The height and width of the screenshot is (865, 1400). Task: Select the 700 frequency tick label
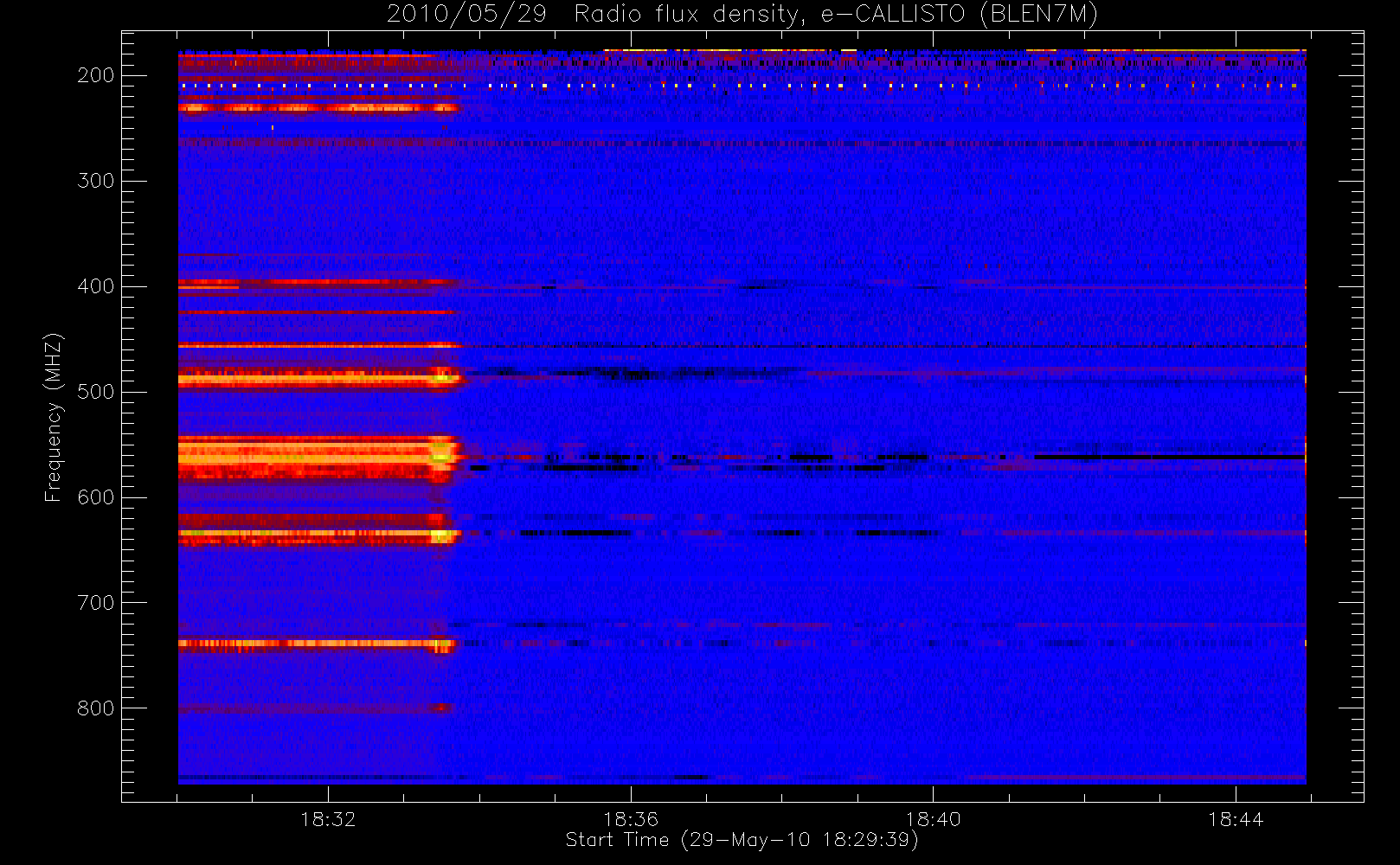96,603
